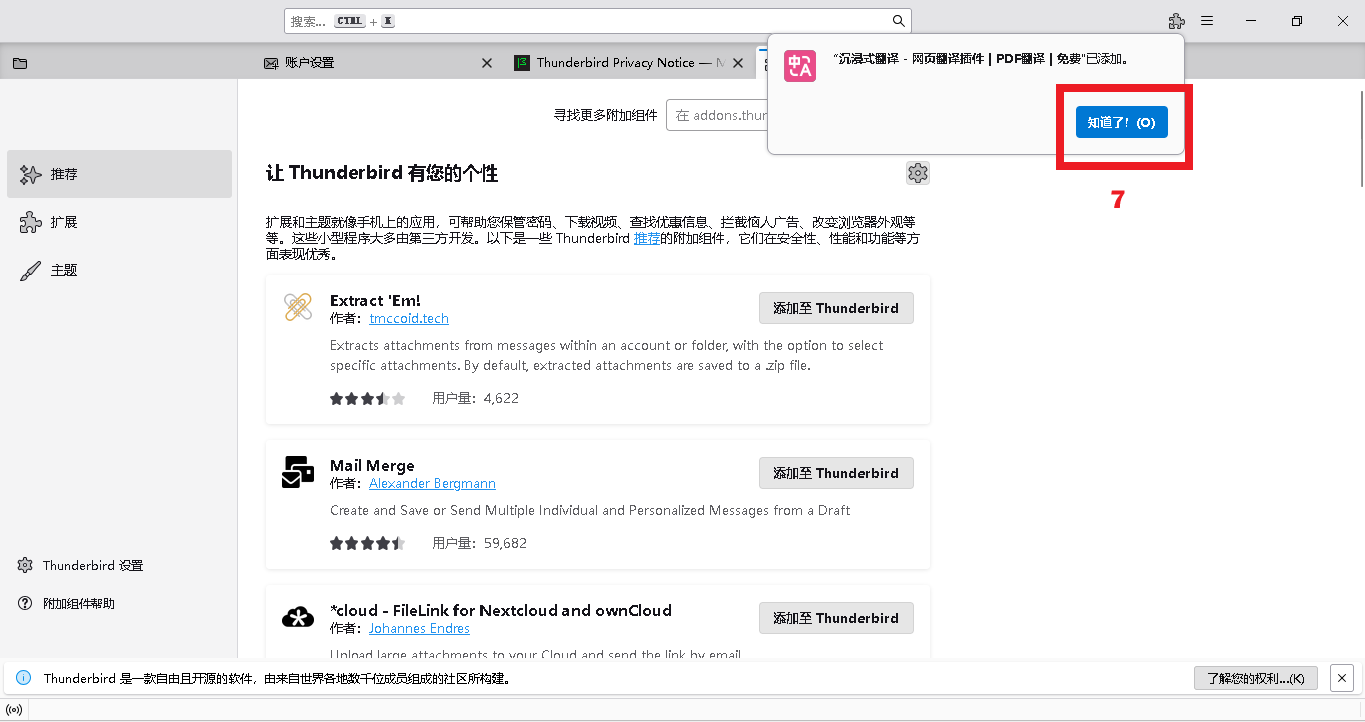
Task: Click the envelope icon on the 账户设置 tab
Action: tap(271, 63)
